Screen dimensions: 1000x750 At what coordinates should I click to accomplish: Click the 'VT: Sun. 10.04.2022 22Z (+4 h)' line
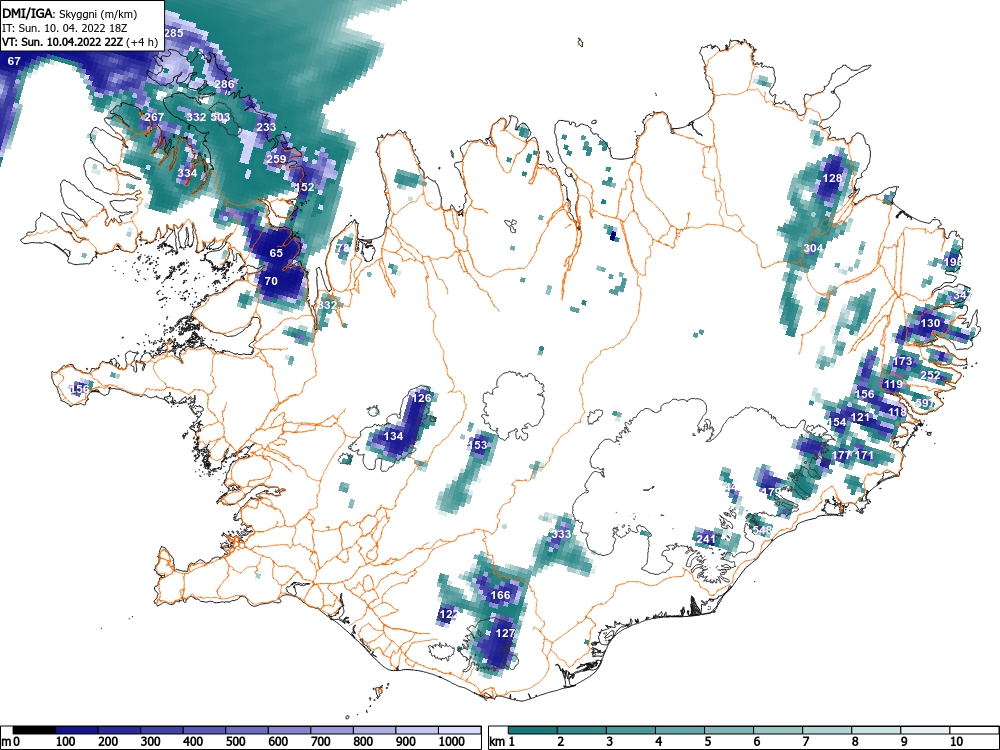(80, 42)
